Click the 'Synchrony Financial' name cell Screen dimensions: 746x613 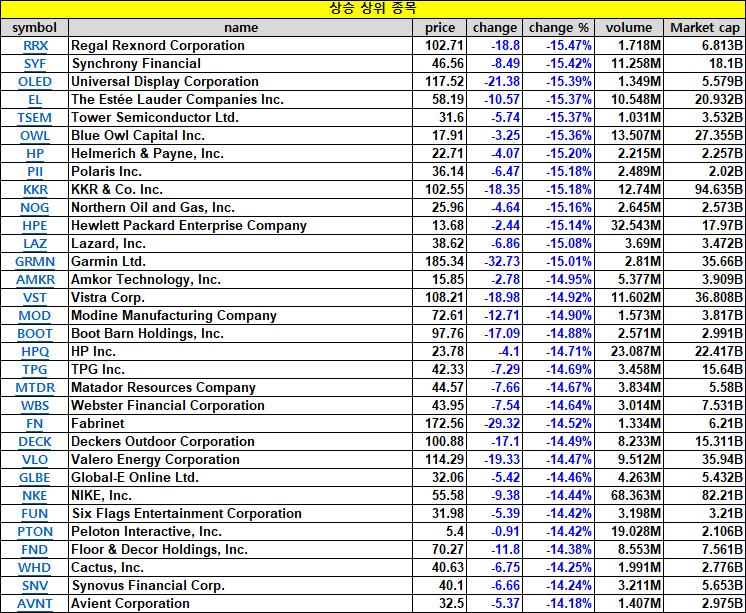tap(241, 64)
